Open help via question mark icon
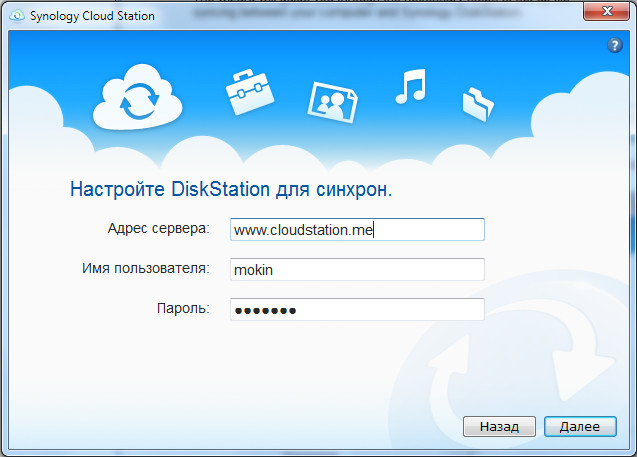 pyautogui.click(x=616, y=46)
